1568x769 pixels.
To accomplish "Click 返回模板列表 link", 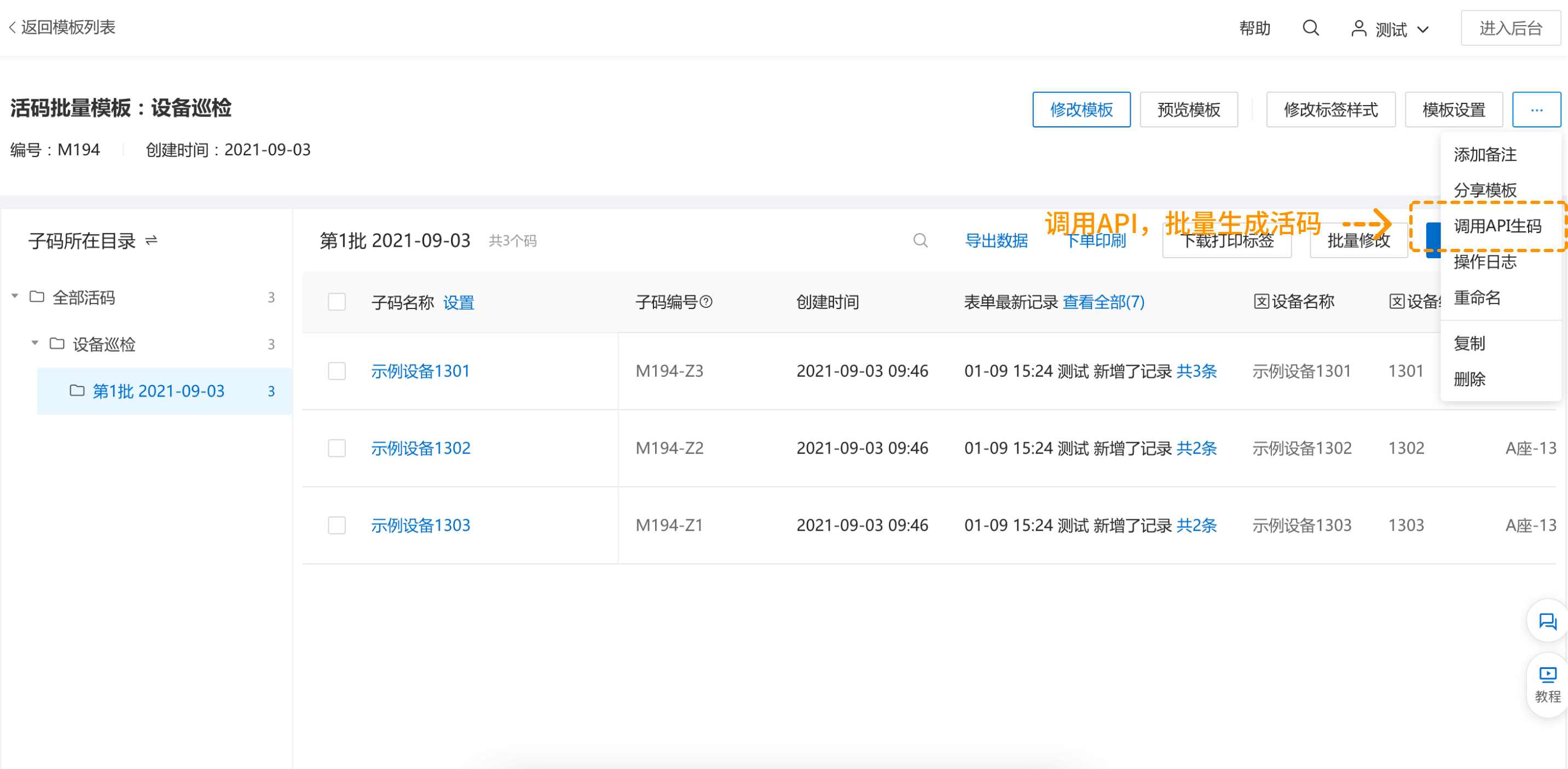I will click(67, 27).
